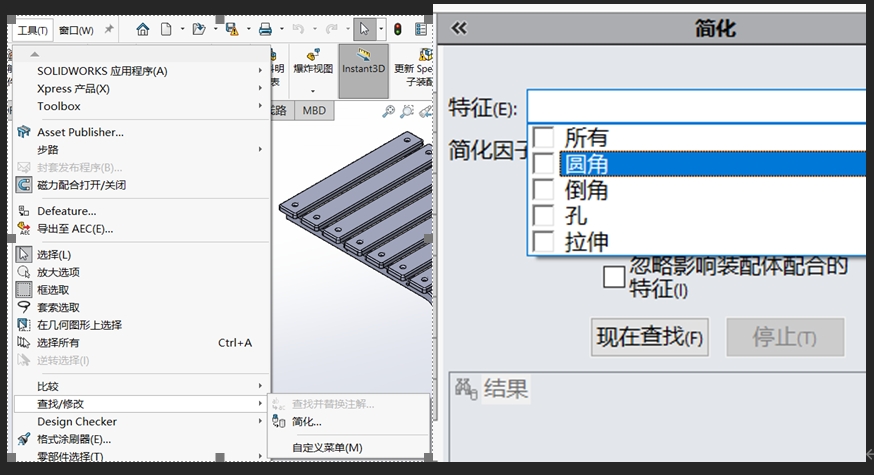The width and height of the screenshot is (874, 475).
Task: Click the Print icon
Action: pos(265,29)
